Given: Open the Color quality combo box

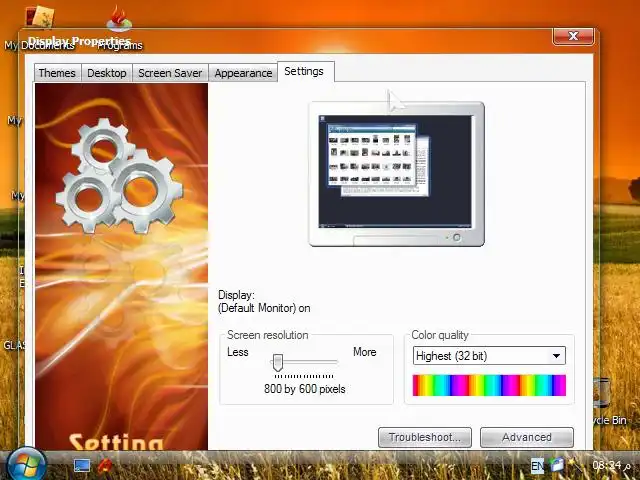Looking at the screenshot, I should [x=489, y=356].
